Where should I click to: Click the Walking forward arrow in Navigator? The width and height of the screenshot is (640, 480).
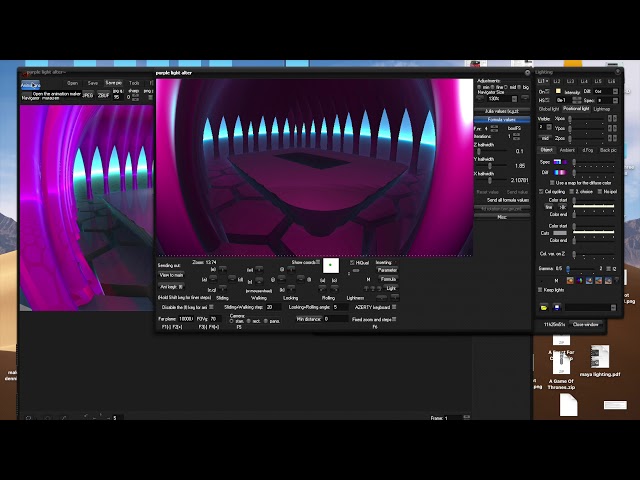pos(259,270)
